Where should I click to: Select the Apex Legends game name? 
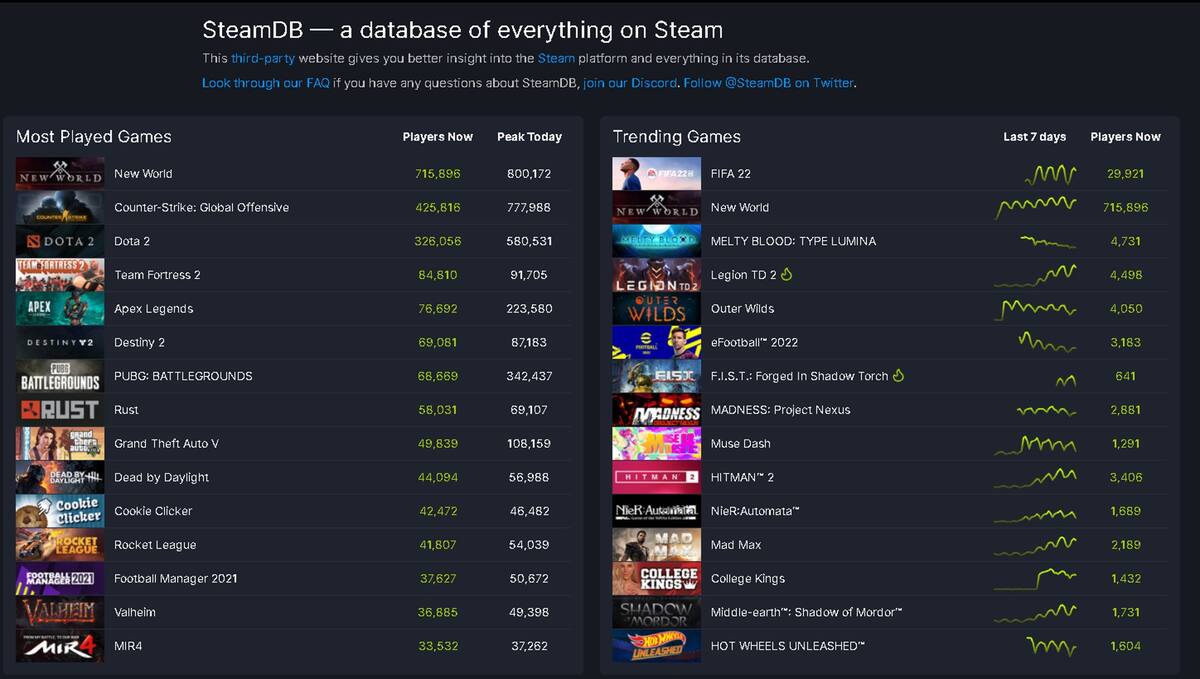154,309
